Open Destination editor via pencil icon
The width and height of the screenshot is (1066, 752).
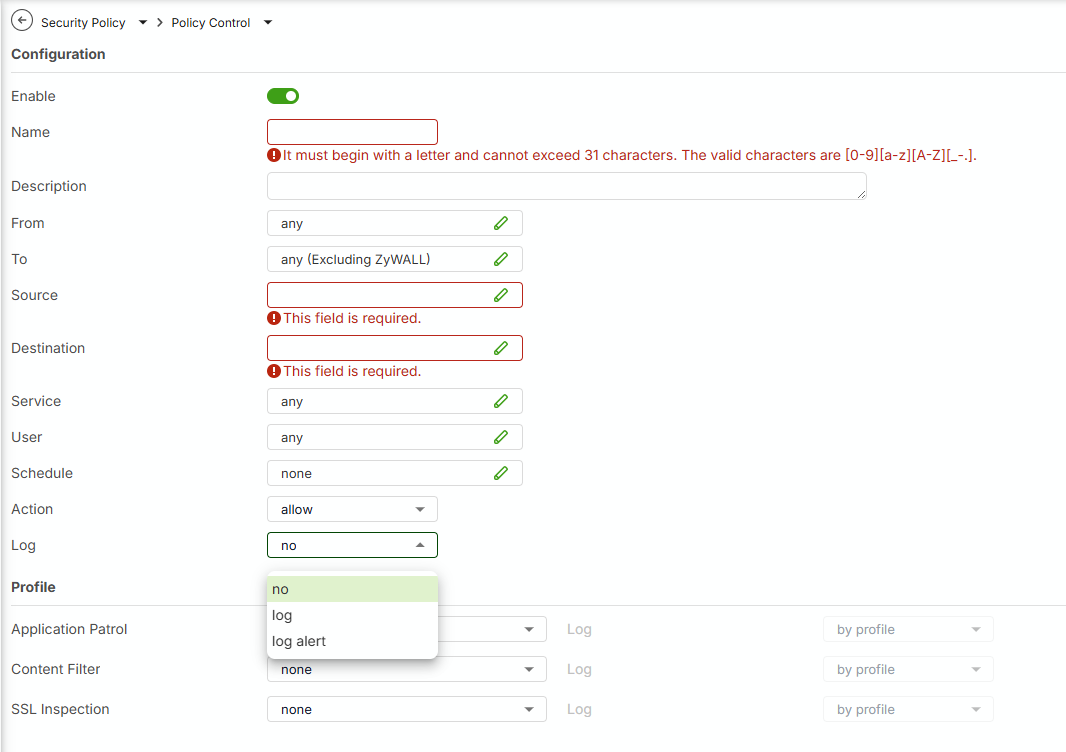click(x=501, y=348)
